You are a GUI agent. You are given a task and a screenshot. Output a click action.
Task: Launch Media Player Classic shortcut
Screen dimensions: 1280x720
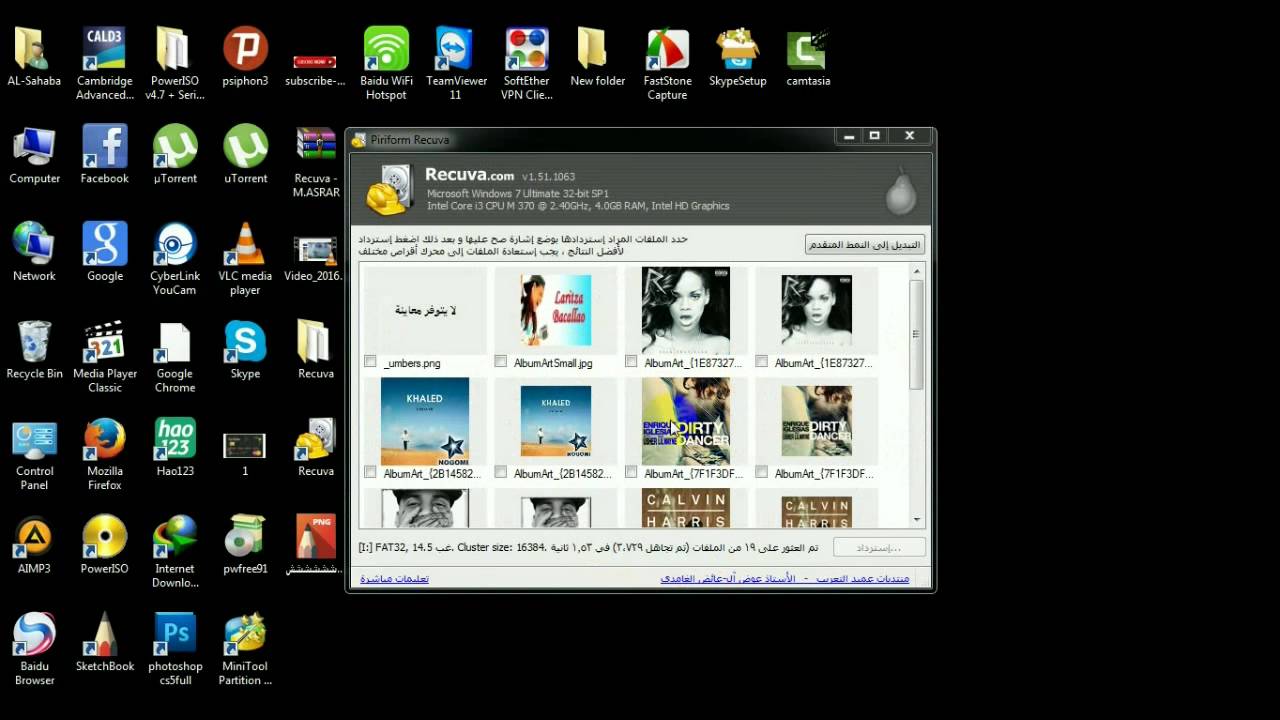[105, 357]
